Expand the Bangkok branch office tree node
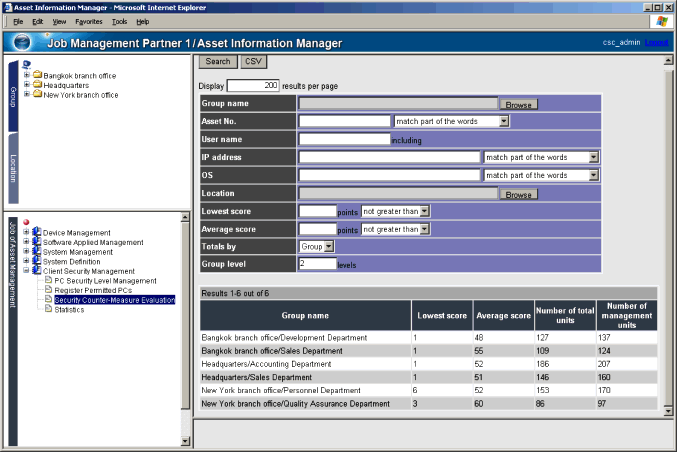 26,75
